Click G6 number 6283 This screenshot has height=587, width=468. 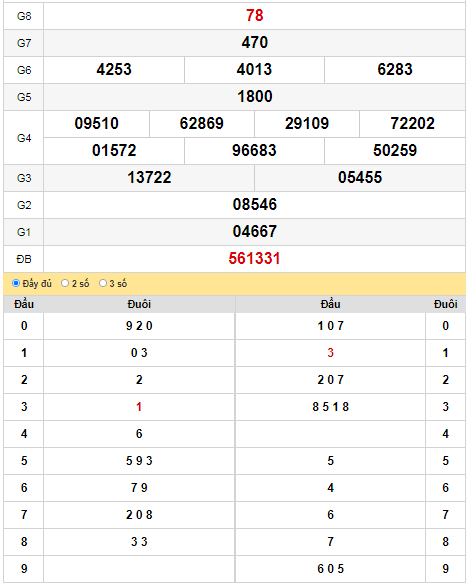coord(395,70)
